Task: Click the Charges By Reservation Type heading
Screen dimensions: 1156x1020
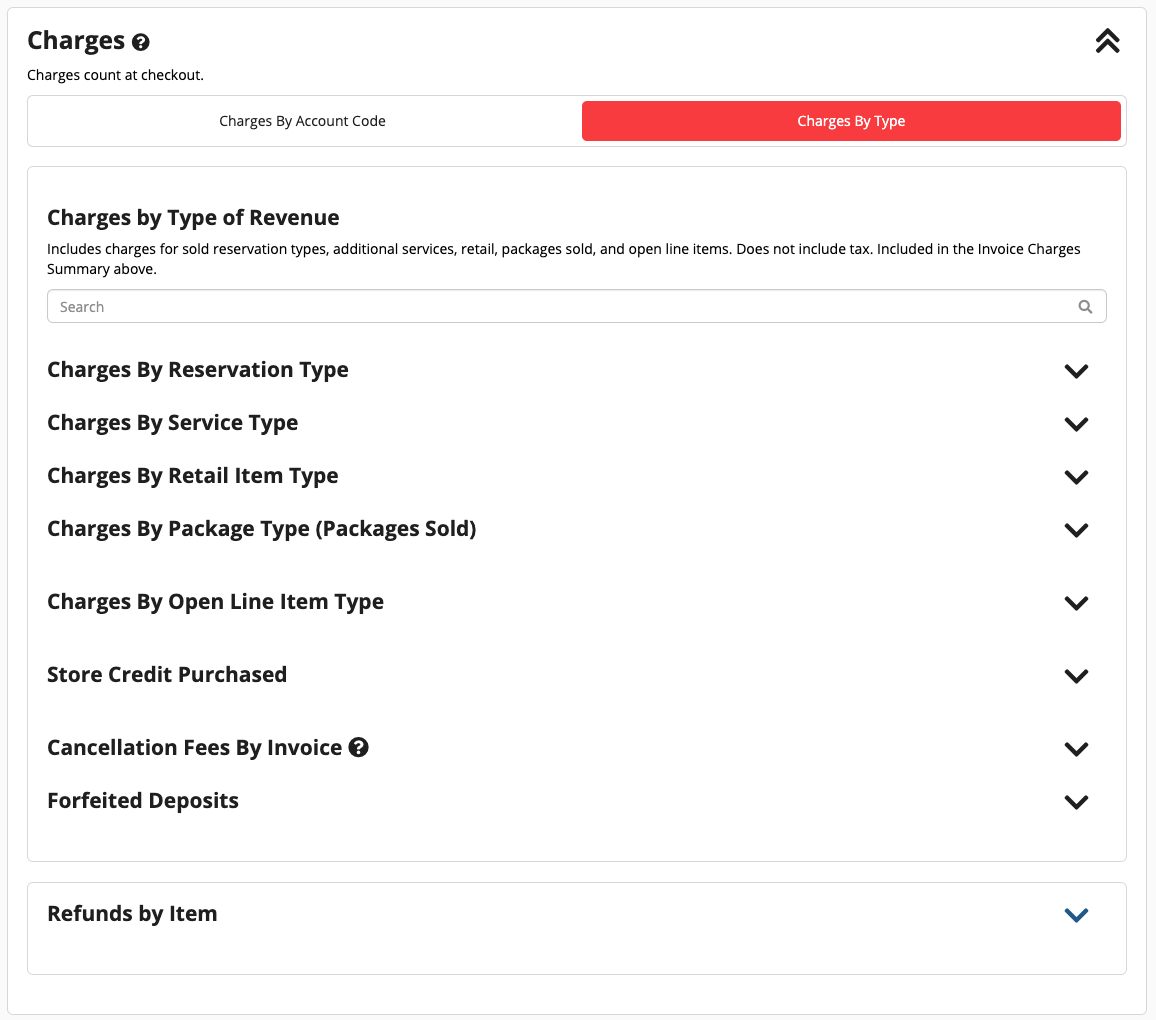Action: coord(198,370)
